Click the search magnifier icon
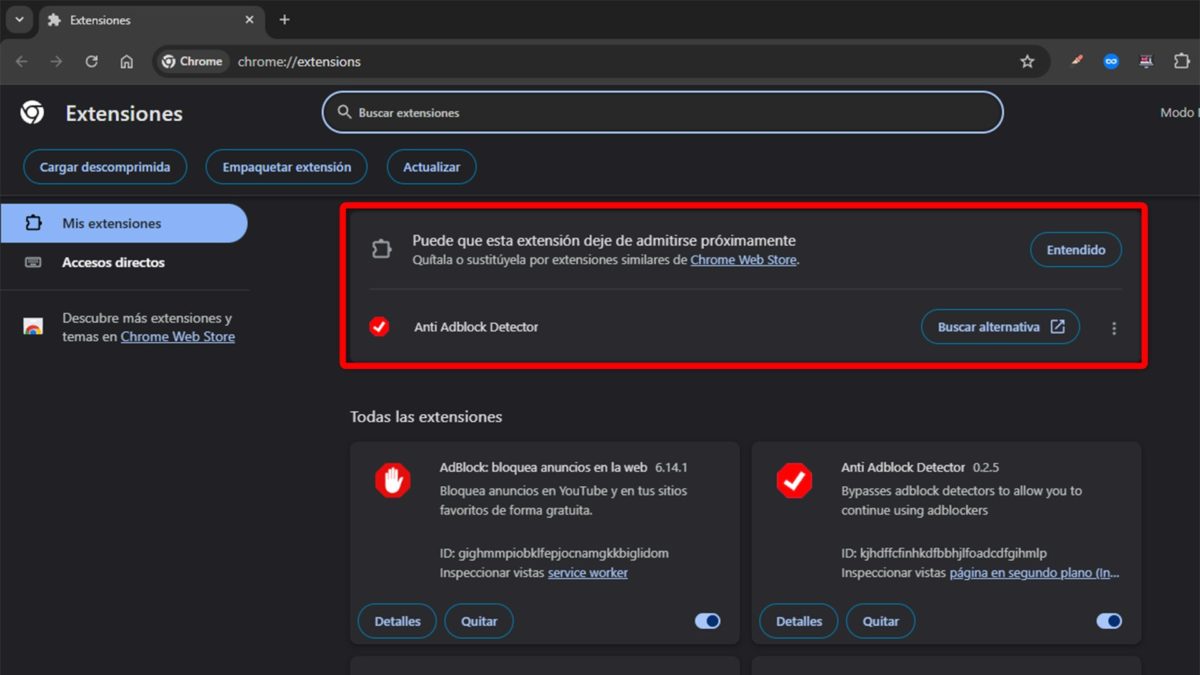1200x675 pixels. [345, 112]
